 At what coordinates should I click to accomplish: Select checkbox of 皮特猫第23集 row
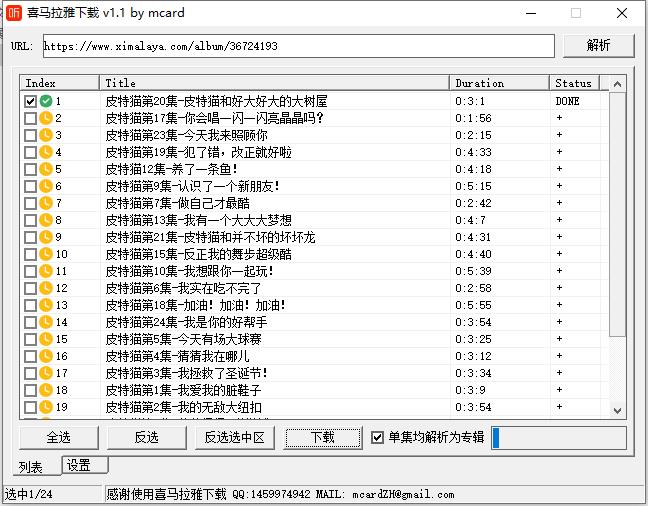(x=30, y=135)
